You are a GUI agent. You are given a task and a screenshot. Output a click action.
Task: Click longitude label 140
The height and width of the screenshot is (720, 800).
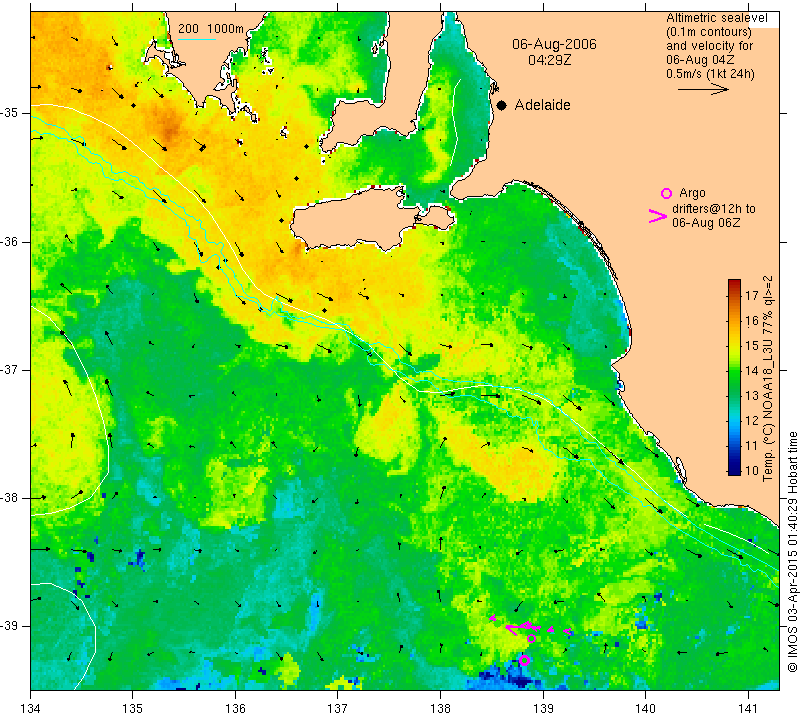point(645,709)
